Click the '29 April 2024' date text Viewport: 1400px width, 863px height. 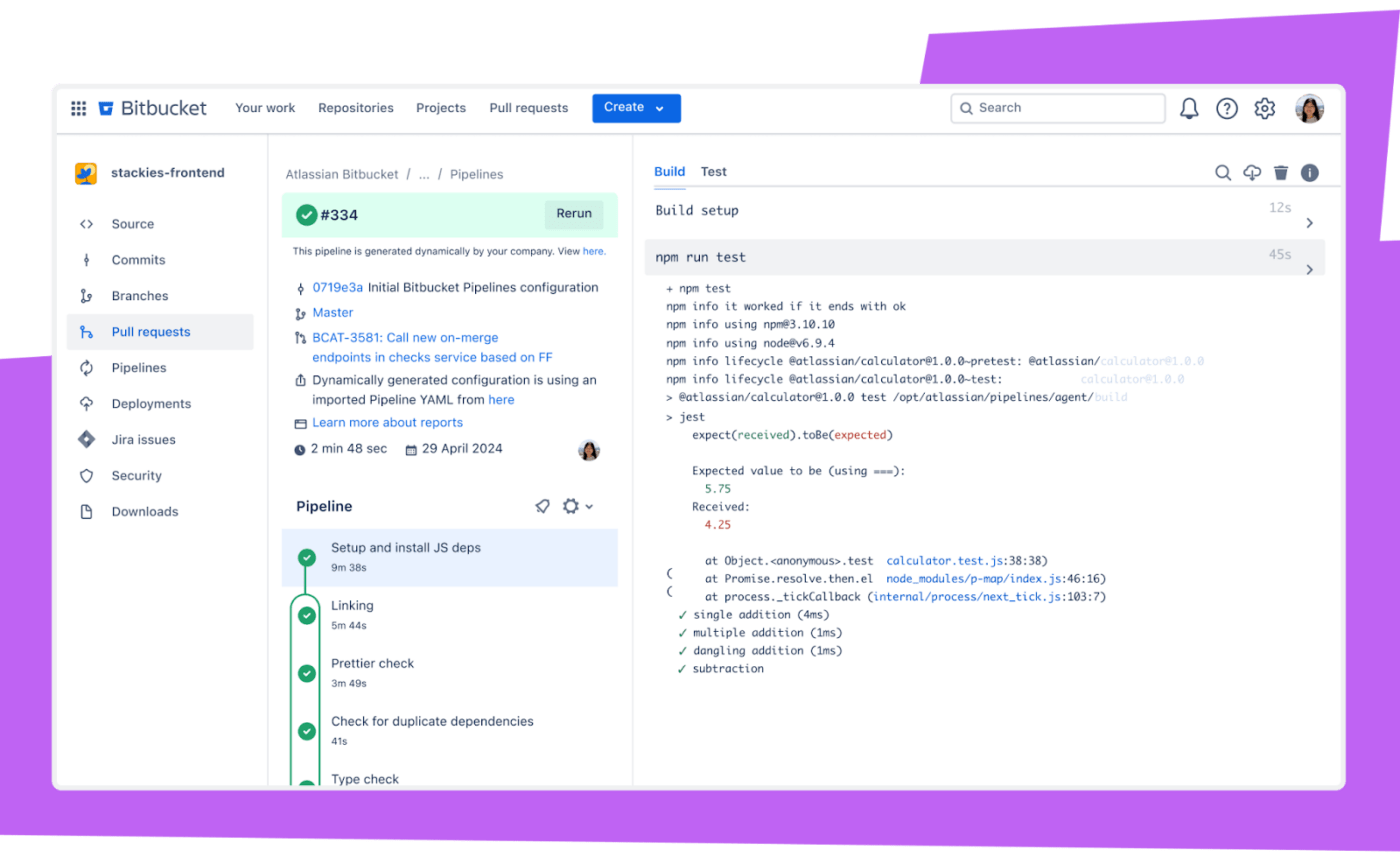(x=462, y=449)
